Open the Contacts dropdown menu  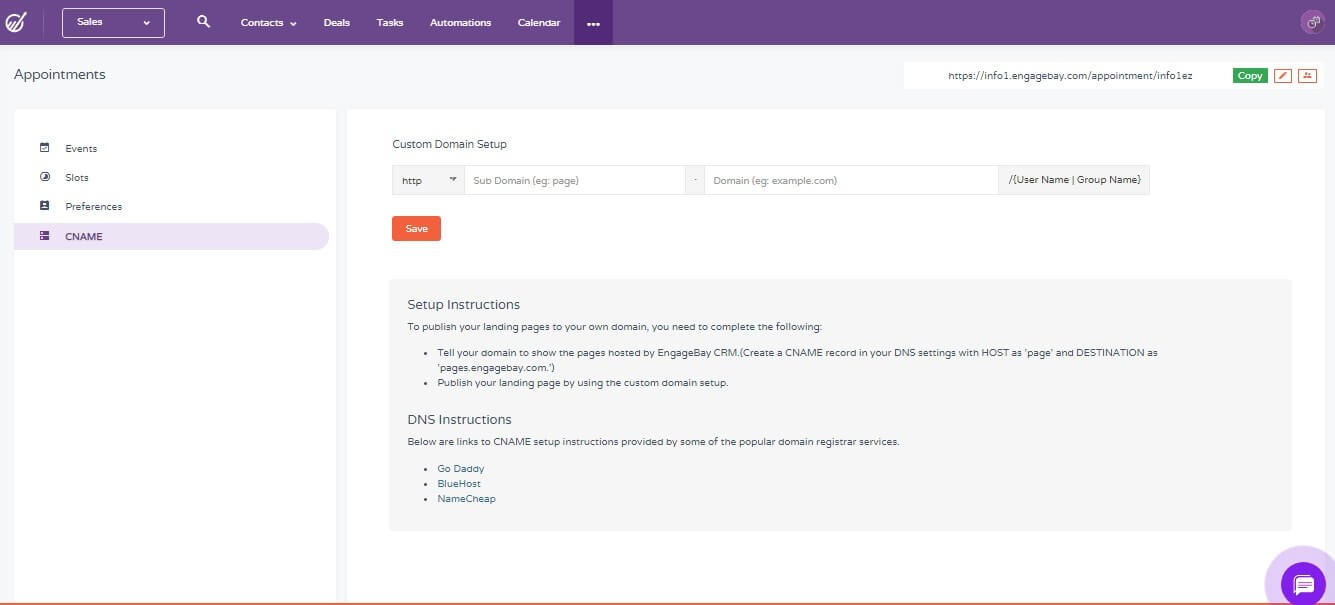tap(266, 21)
